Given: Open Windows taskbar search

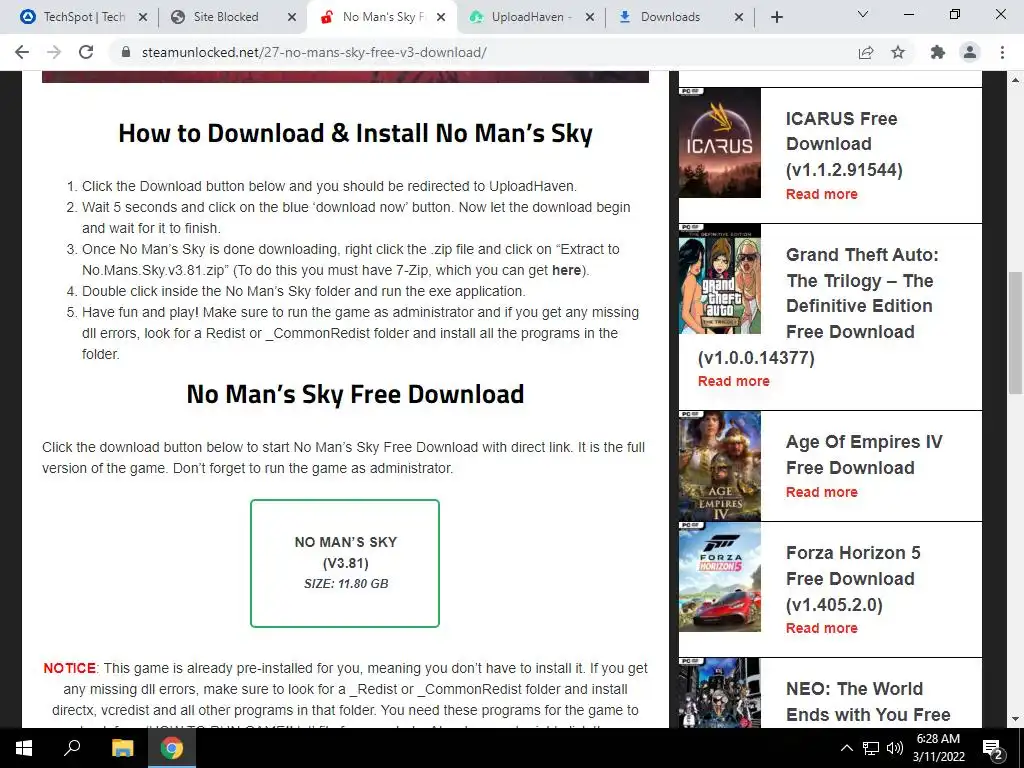Looking at the screenshot, I should [x=72, y=748].
